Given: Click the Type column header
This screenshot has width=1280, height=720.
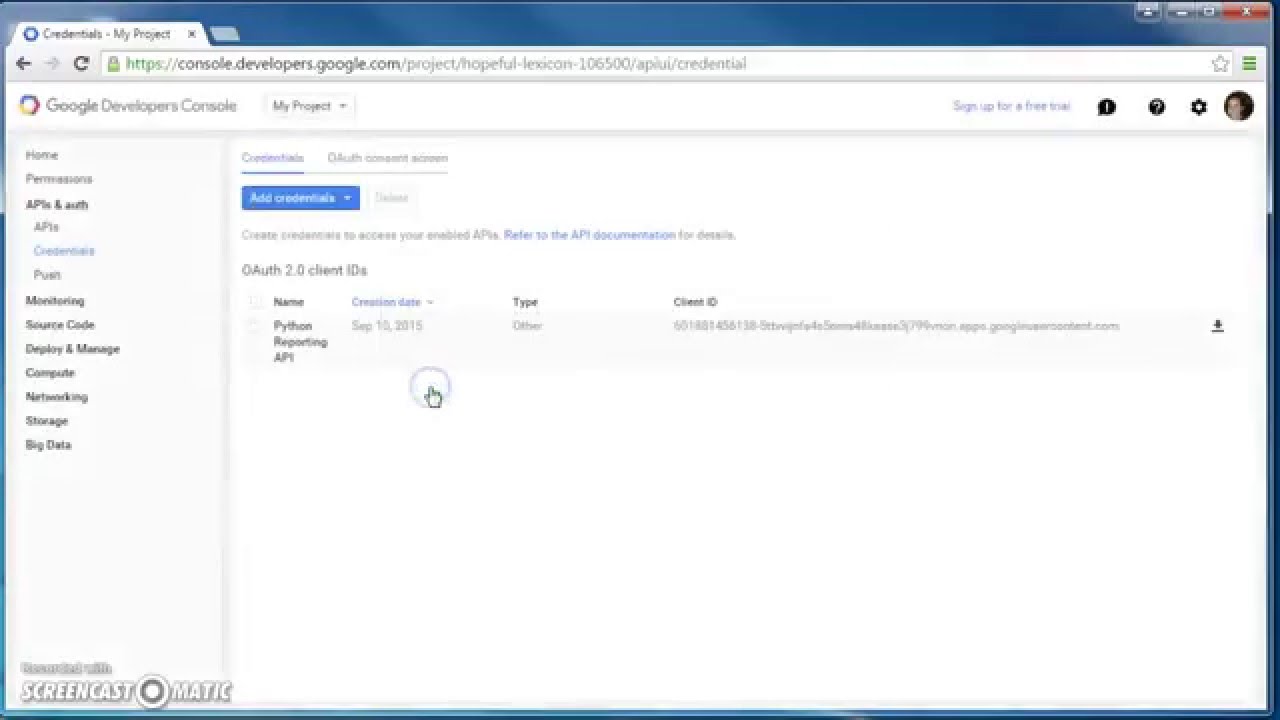Looking at the screenshot, I should click(x=525, y=302).
